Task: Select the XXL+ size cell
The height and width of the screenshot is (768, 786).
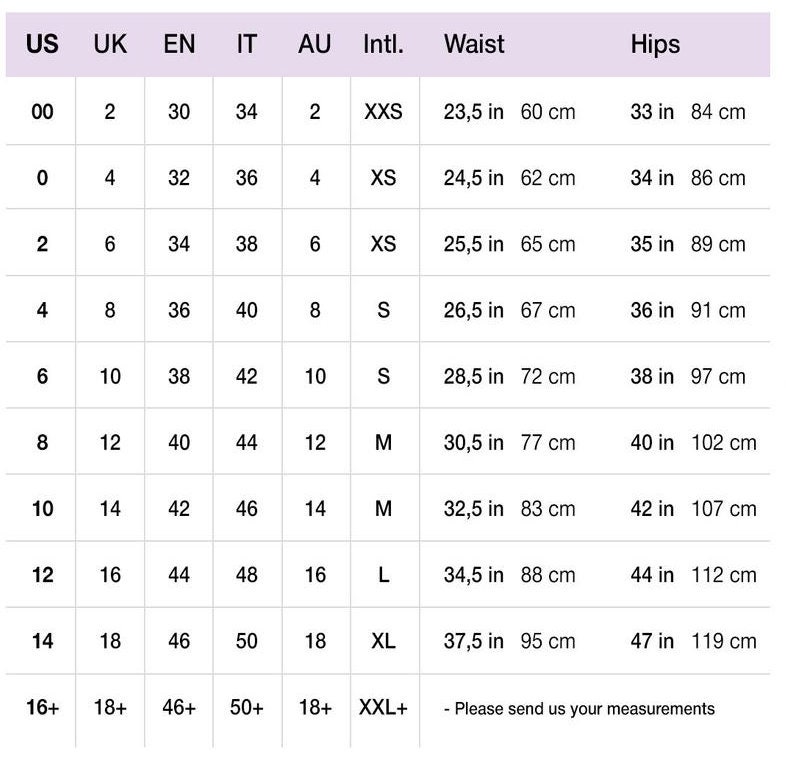Action: tap(383, 707)
